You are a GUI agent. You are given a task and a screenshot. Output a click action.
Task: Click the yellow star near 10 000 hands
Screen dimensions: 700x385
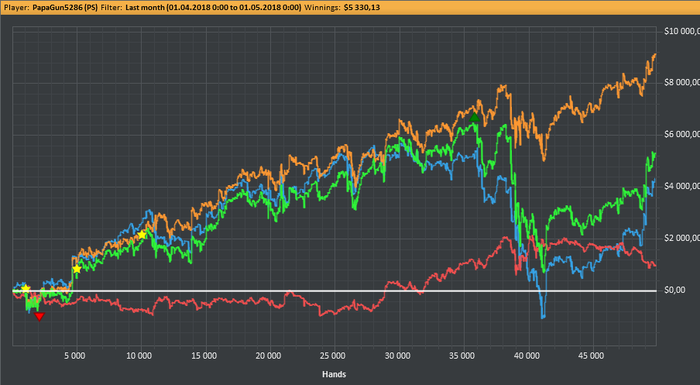142,235
